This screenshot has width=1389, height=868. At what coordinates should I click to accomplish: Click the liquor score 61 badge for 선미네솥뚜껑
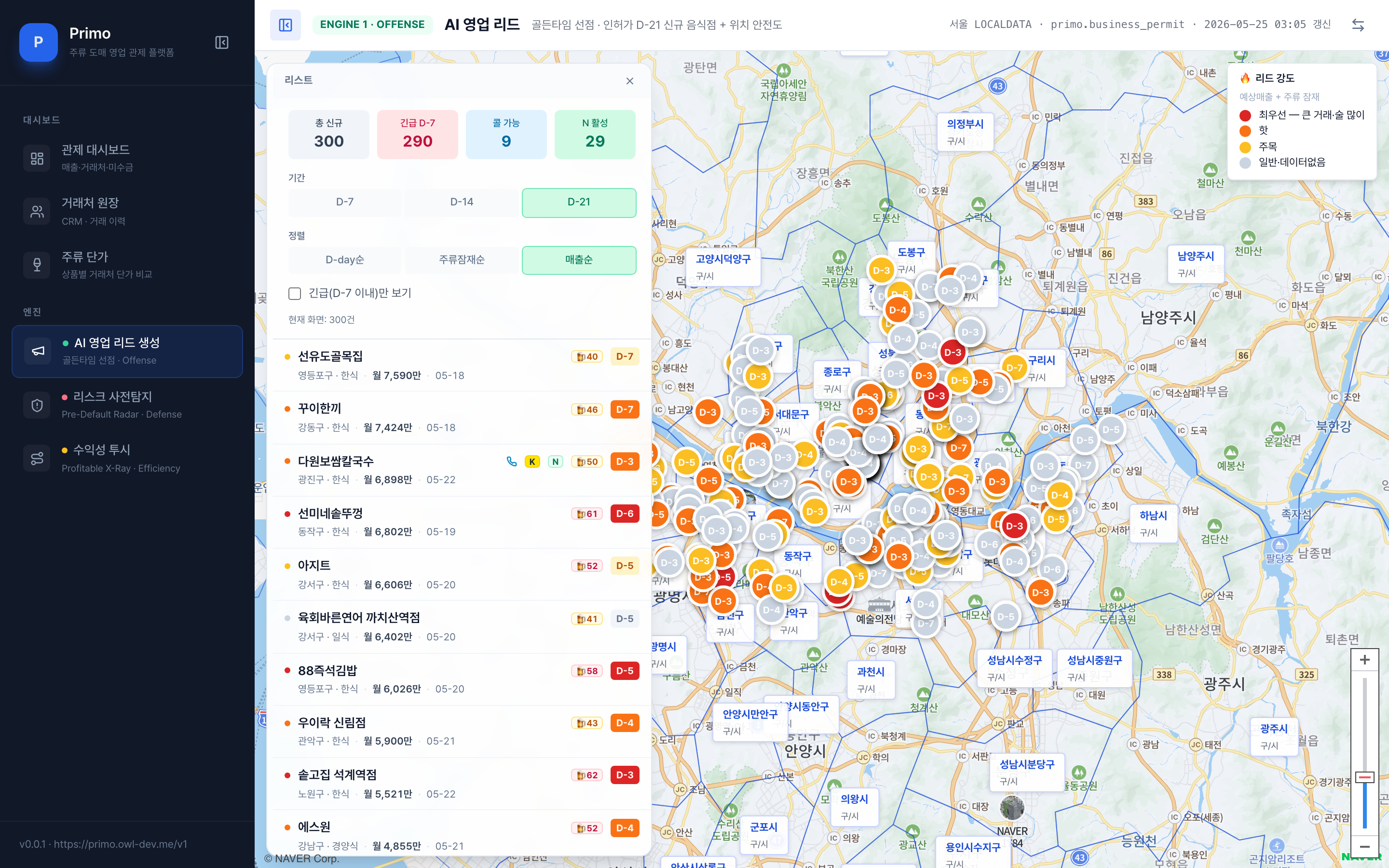(x=586, y=514)
